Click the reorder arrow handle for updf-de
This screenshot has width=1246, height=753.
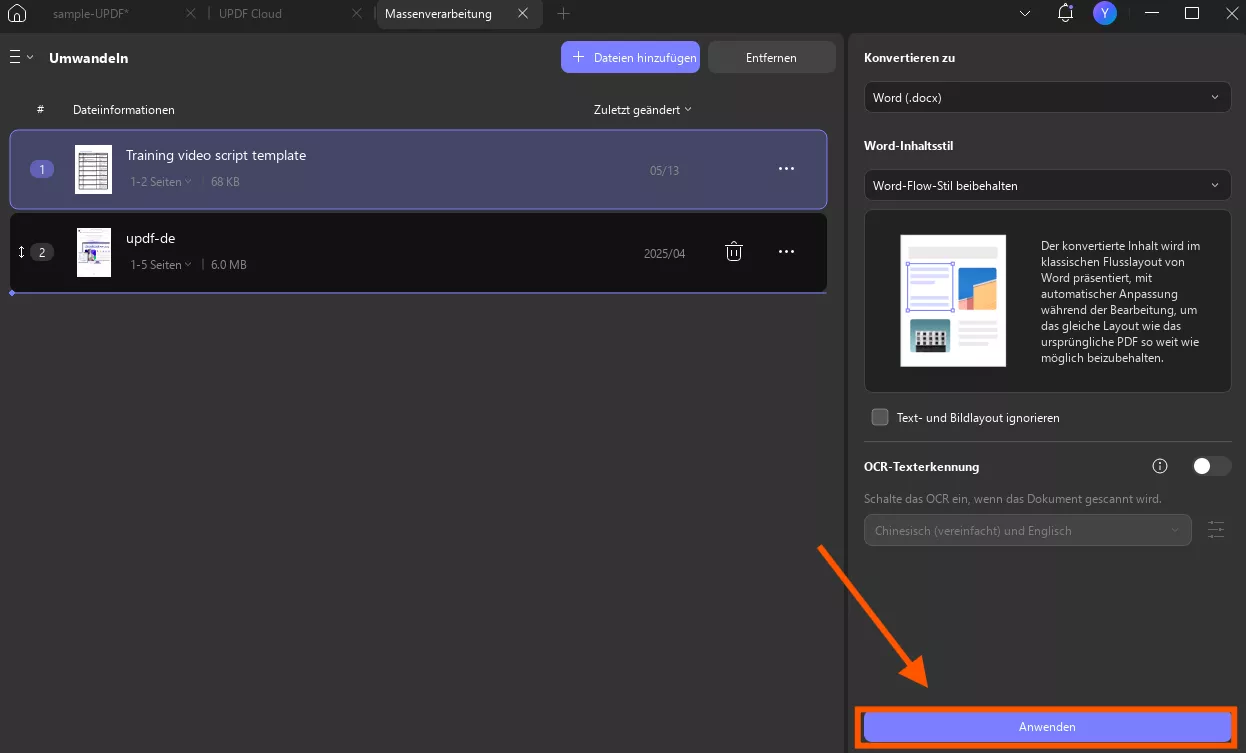pyautogui.click(x=21, y=252)
